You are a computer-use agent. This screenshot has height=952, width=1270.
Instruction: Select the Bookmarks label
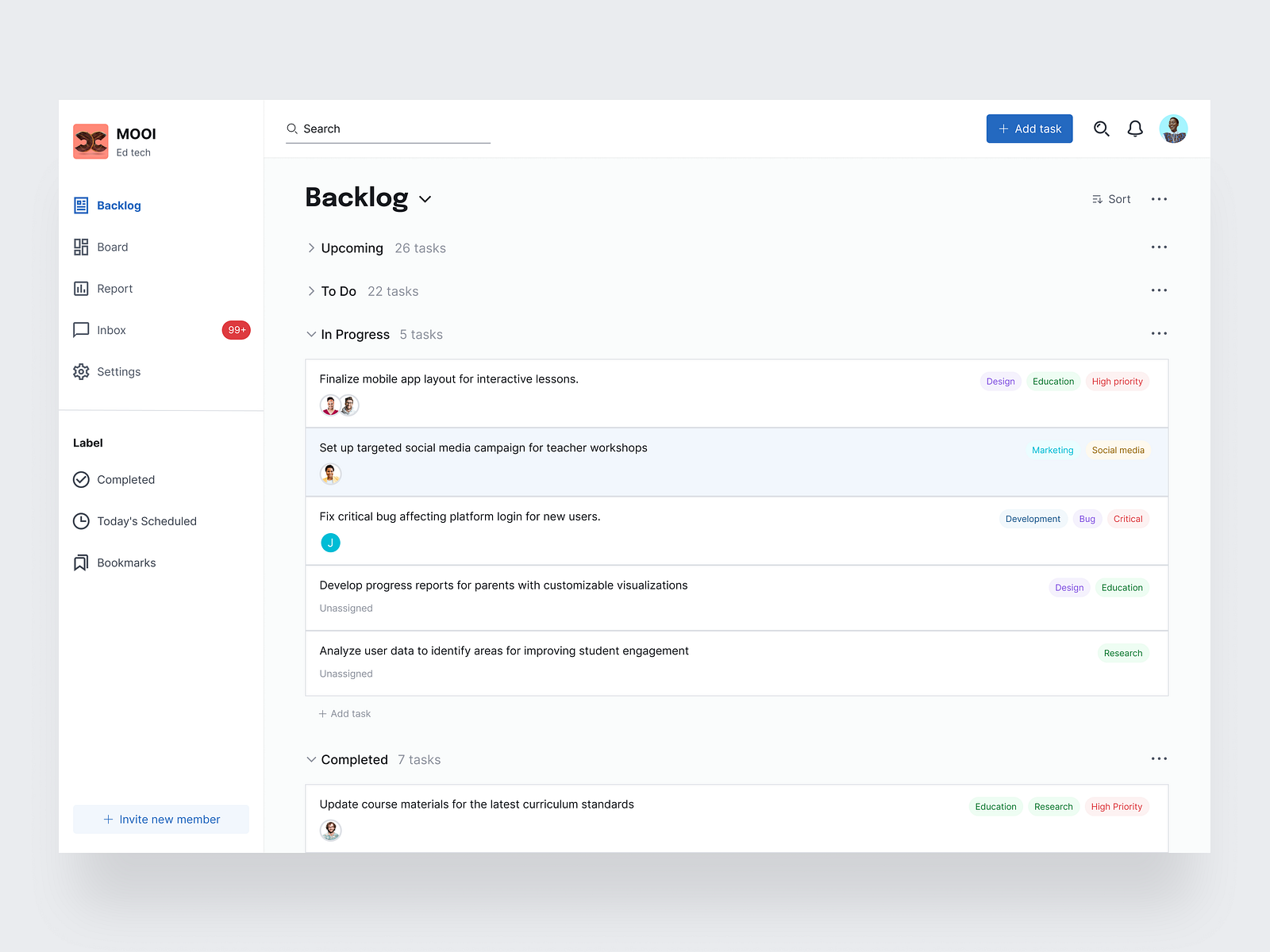(125, 562)
